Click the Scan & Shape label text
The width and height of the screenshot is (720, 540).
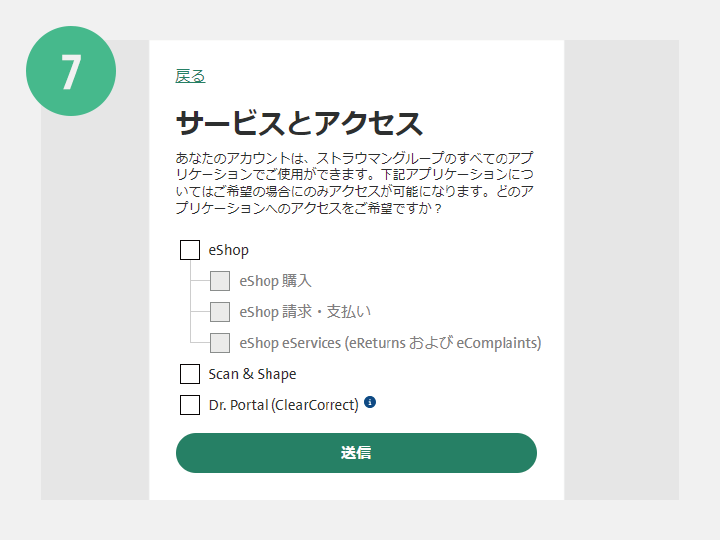click(252, 374)
